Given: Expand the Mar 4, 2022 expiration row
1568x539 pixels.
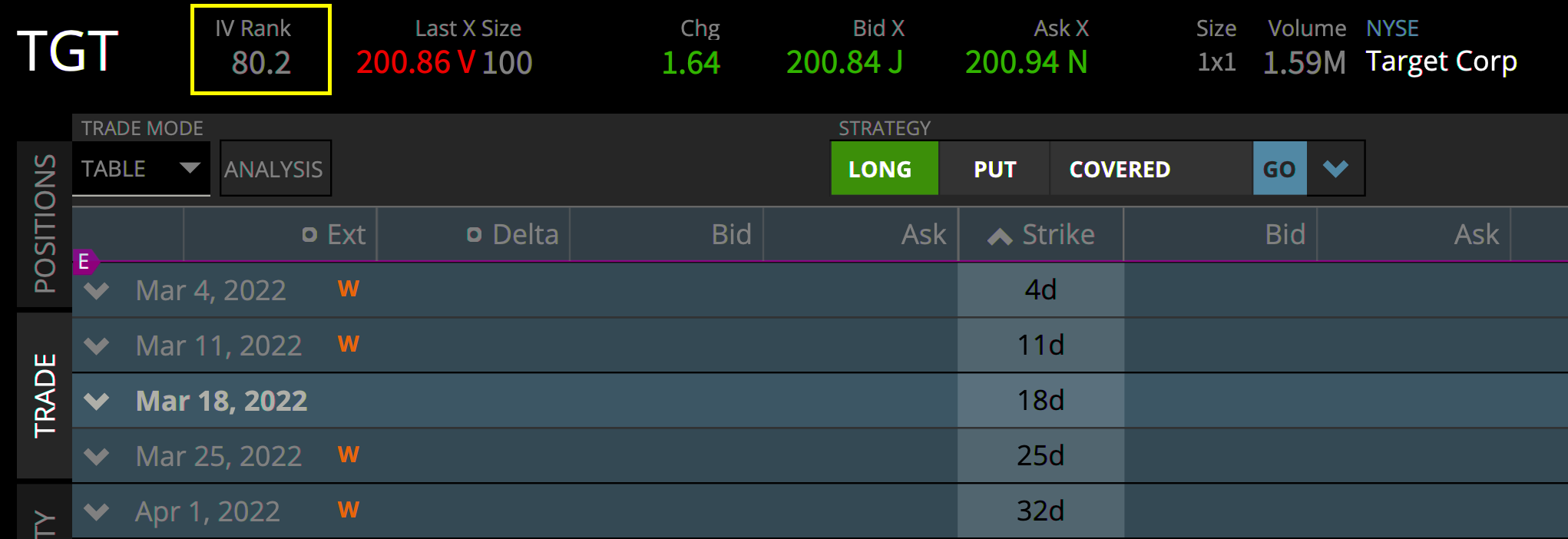Looking at the screenshot, I should (x=97, y=290).
